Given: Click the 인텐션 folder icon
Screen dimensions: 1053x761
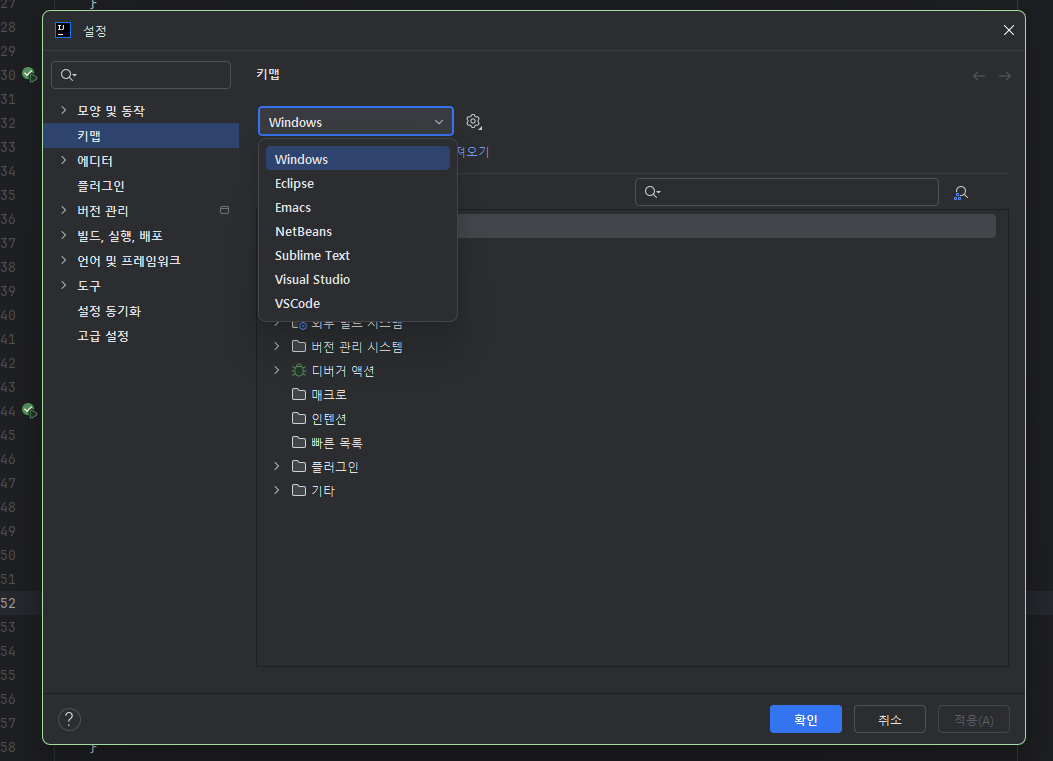Looking at the screenshot, I should pyautogui.click(x=299, y=418).
